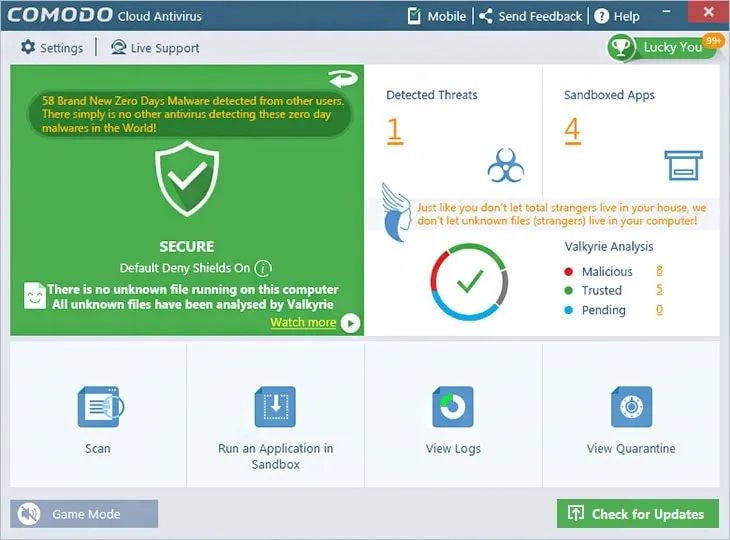Play the Watch more video button

pyautogui.click(x=350, y=323)
